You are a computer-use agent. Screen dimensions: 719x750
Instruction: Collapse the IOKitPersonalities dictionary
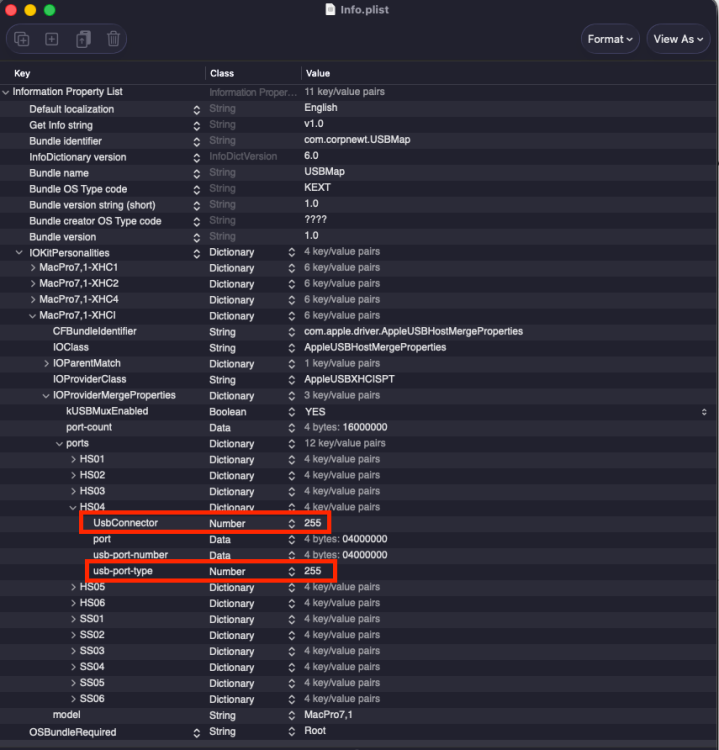[x=19, y=253]
